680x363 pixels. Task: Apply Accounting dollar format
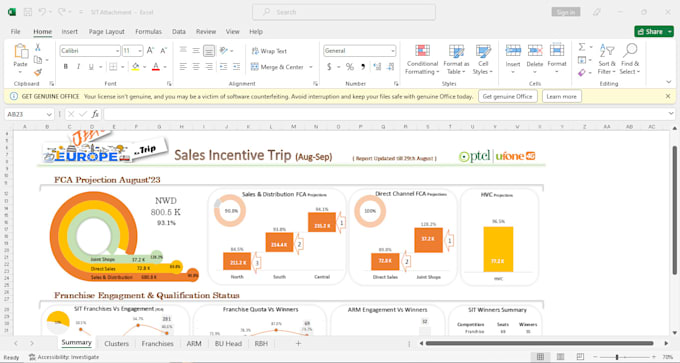[329, 67]
